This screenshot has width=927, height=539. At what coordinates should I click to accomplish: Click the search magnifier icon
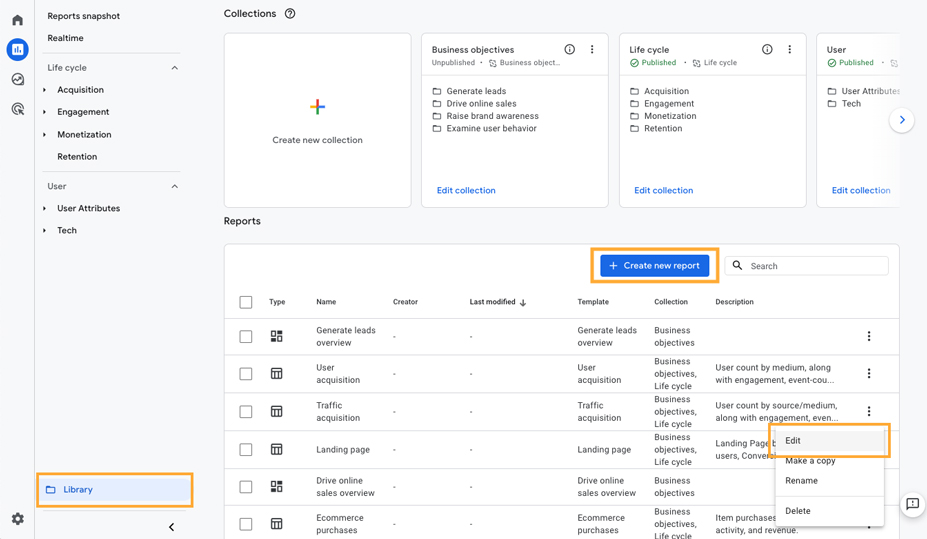[737, 265]
